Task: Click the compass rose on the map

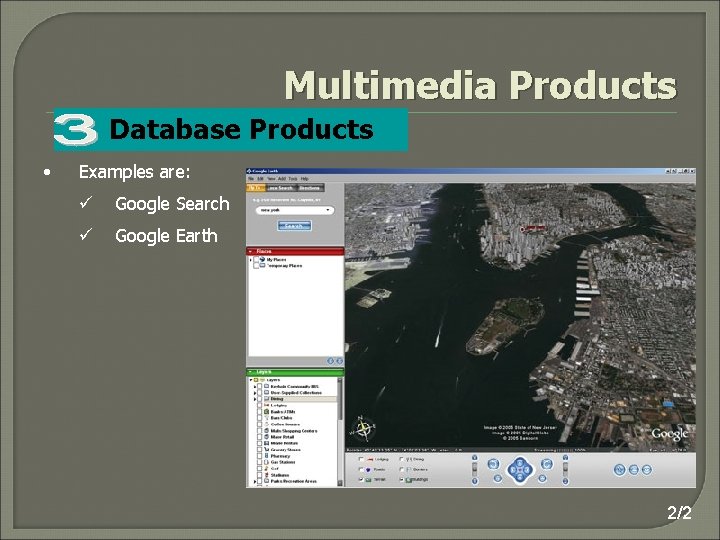Action: point(364,428)
